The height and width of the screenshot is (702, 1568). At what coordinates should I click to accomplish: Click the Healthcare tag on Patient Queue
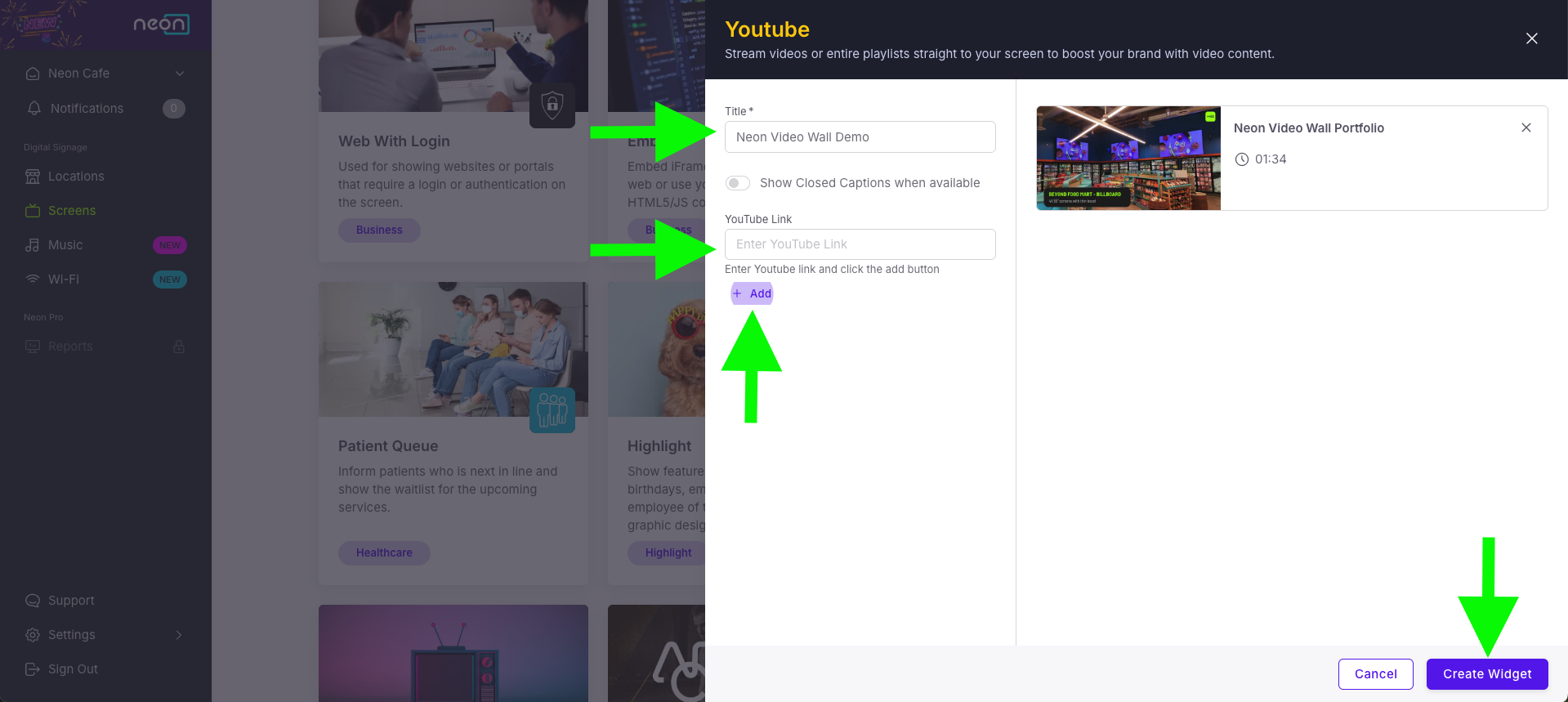(x=384, y=553)
